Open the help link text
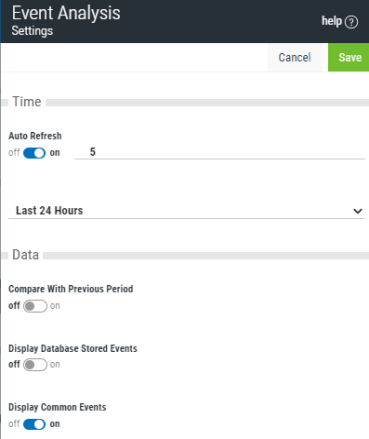 [332, 21]
